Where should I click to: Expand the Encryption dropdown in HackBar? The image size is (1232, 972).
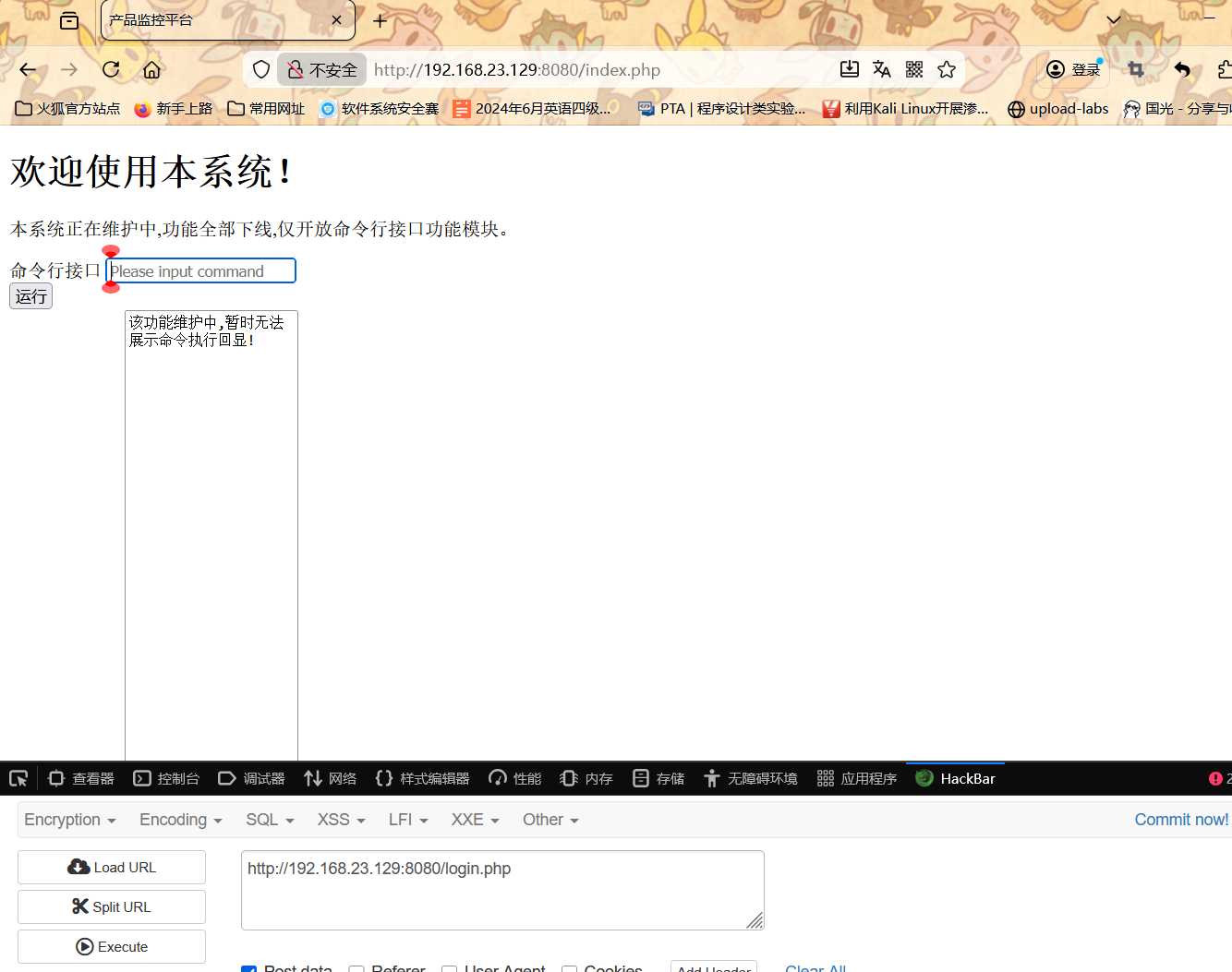tap(69, 820)
